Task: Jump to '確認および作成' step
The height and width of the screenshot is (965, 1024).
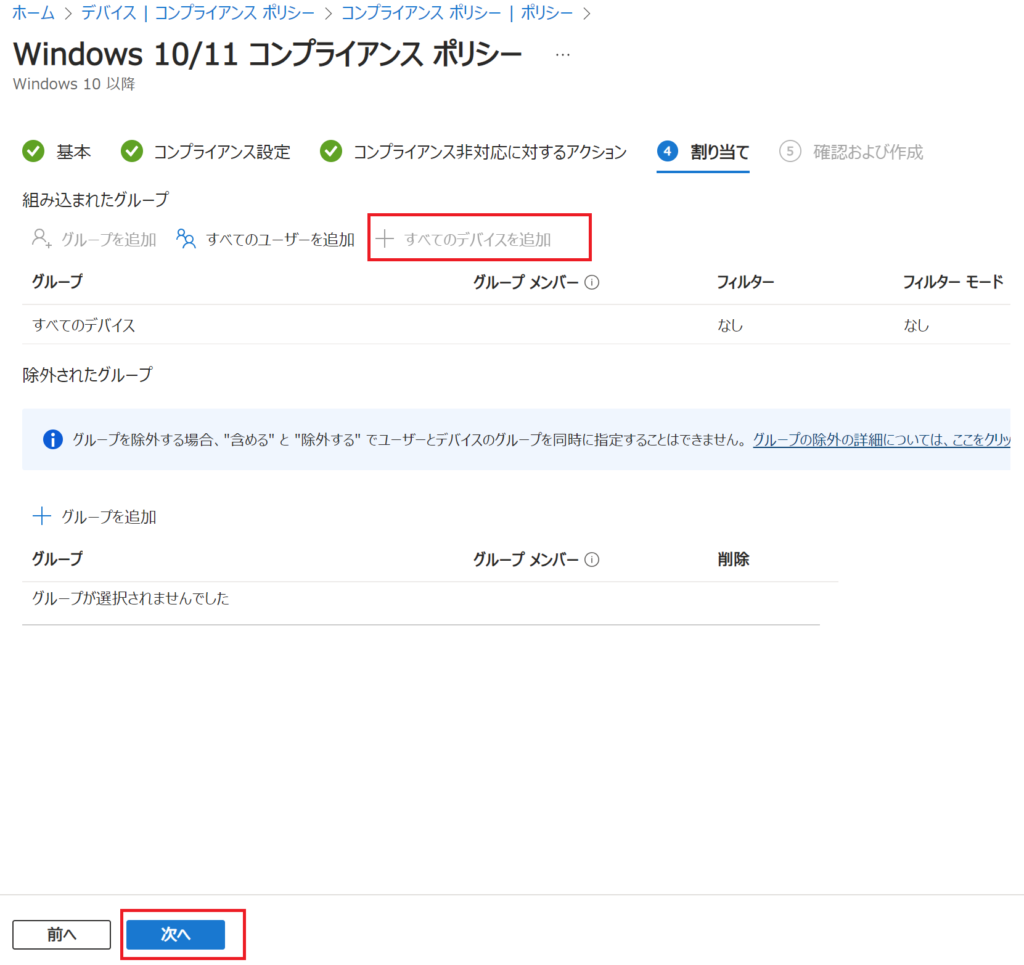Action: click(851, 152)
